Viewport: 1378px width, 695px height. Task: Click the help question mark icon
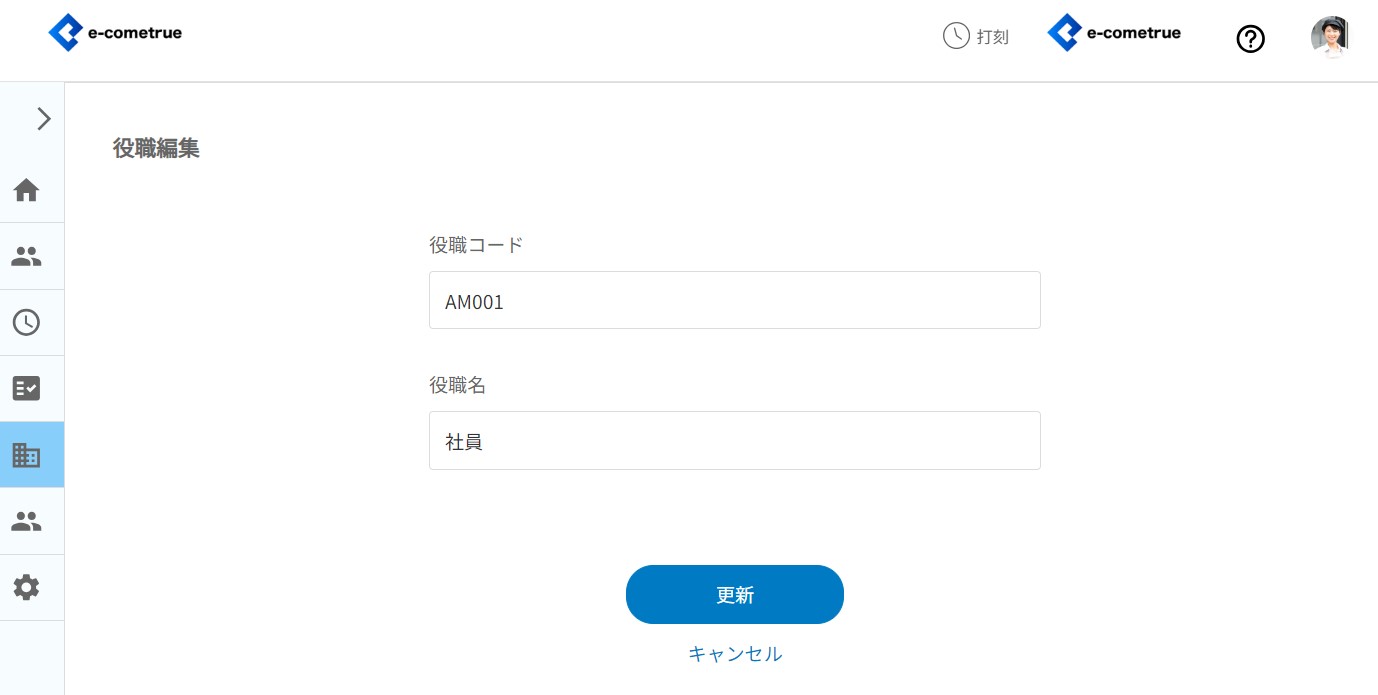(1251, 39)
